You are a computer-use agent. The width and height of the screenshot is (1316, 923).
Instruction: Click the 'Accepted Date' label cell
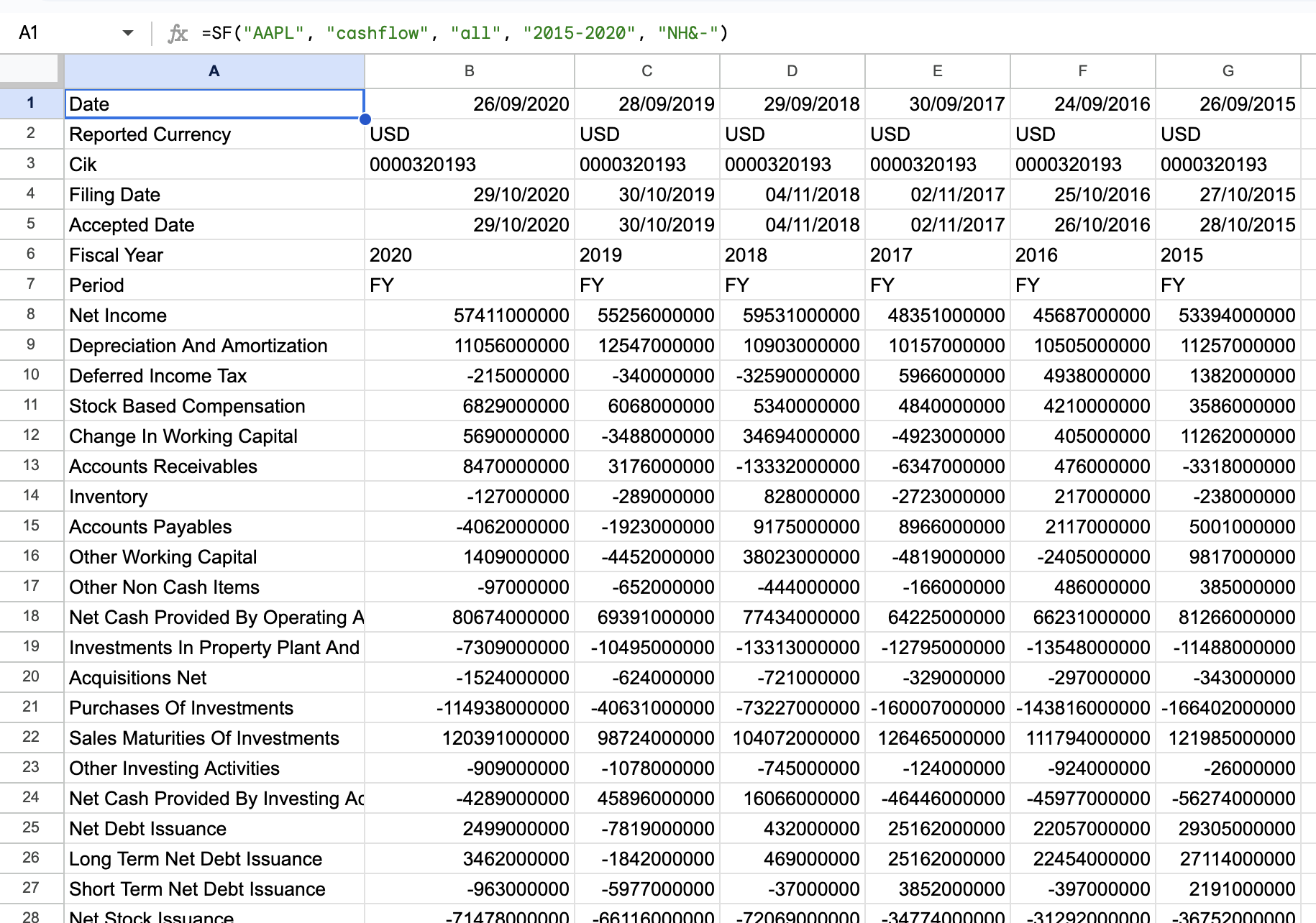tap(214, 225)
